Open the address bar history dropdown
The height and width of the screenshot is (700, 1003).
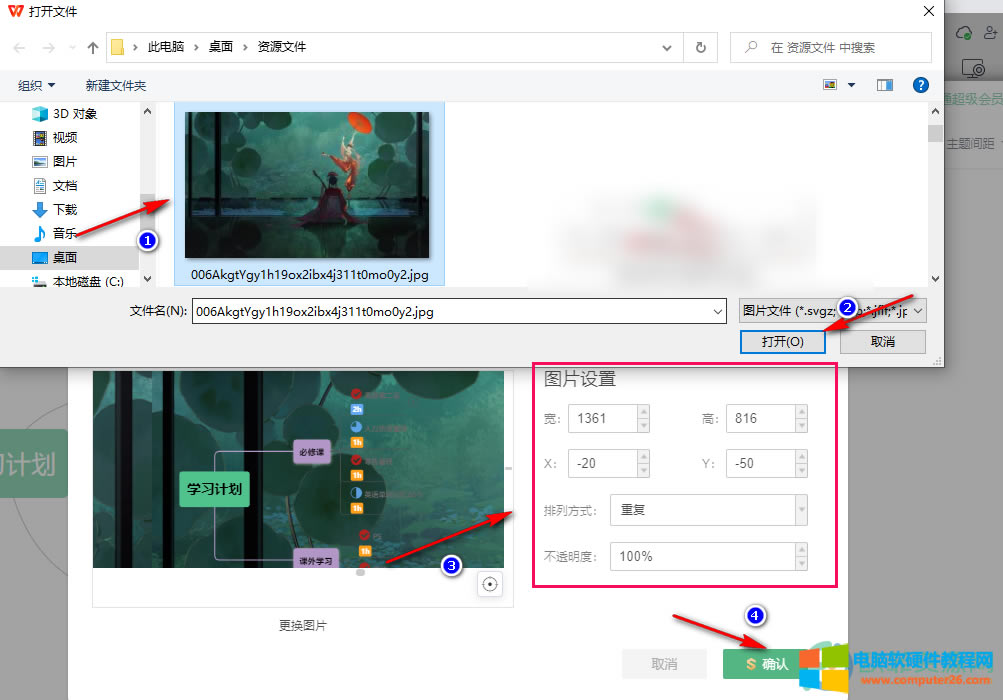[x=668, y=47]
